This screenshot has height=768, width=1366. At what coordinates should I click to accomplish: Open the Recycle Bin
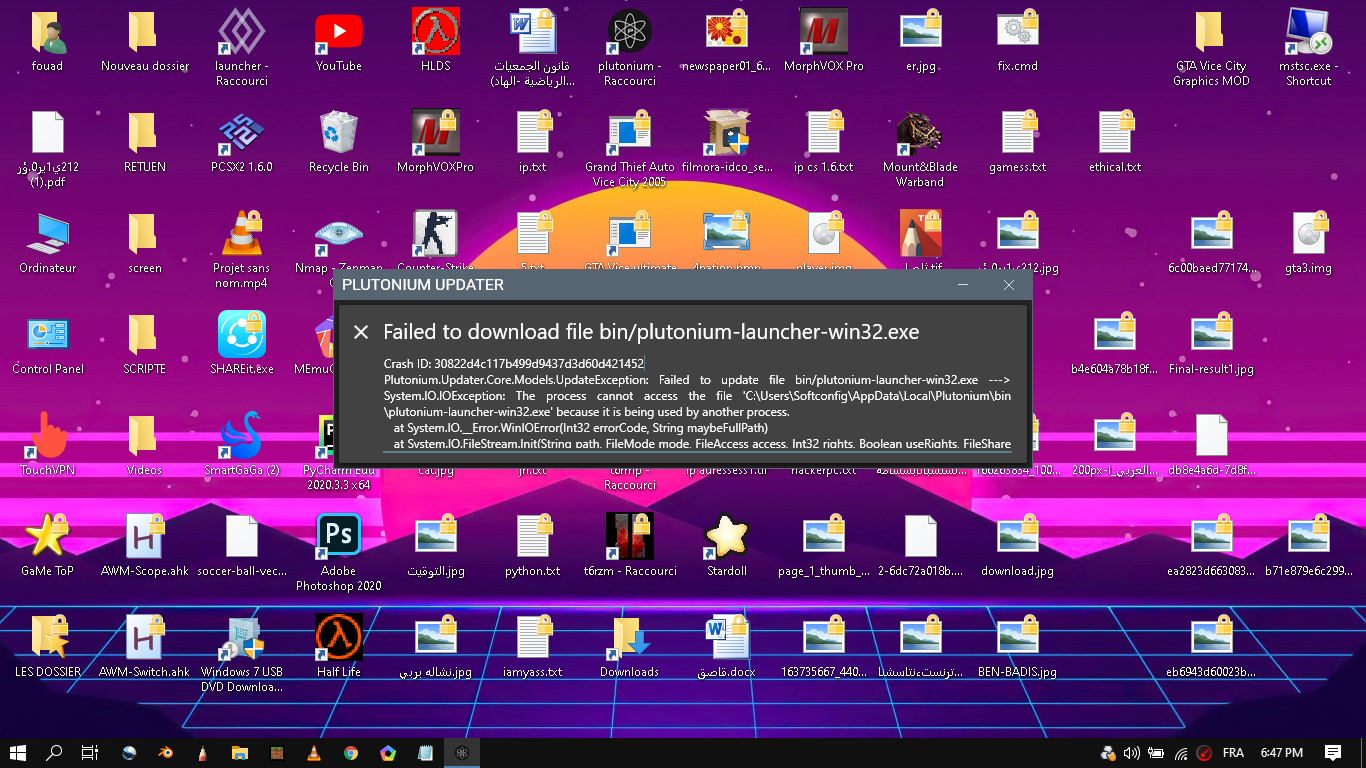coord(338,142)
